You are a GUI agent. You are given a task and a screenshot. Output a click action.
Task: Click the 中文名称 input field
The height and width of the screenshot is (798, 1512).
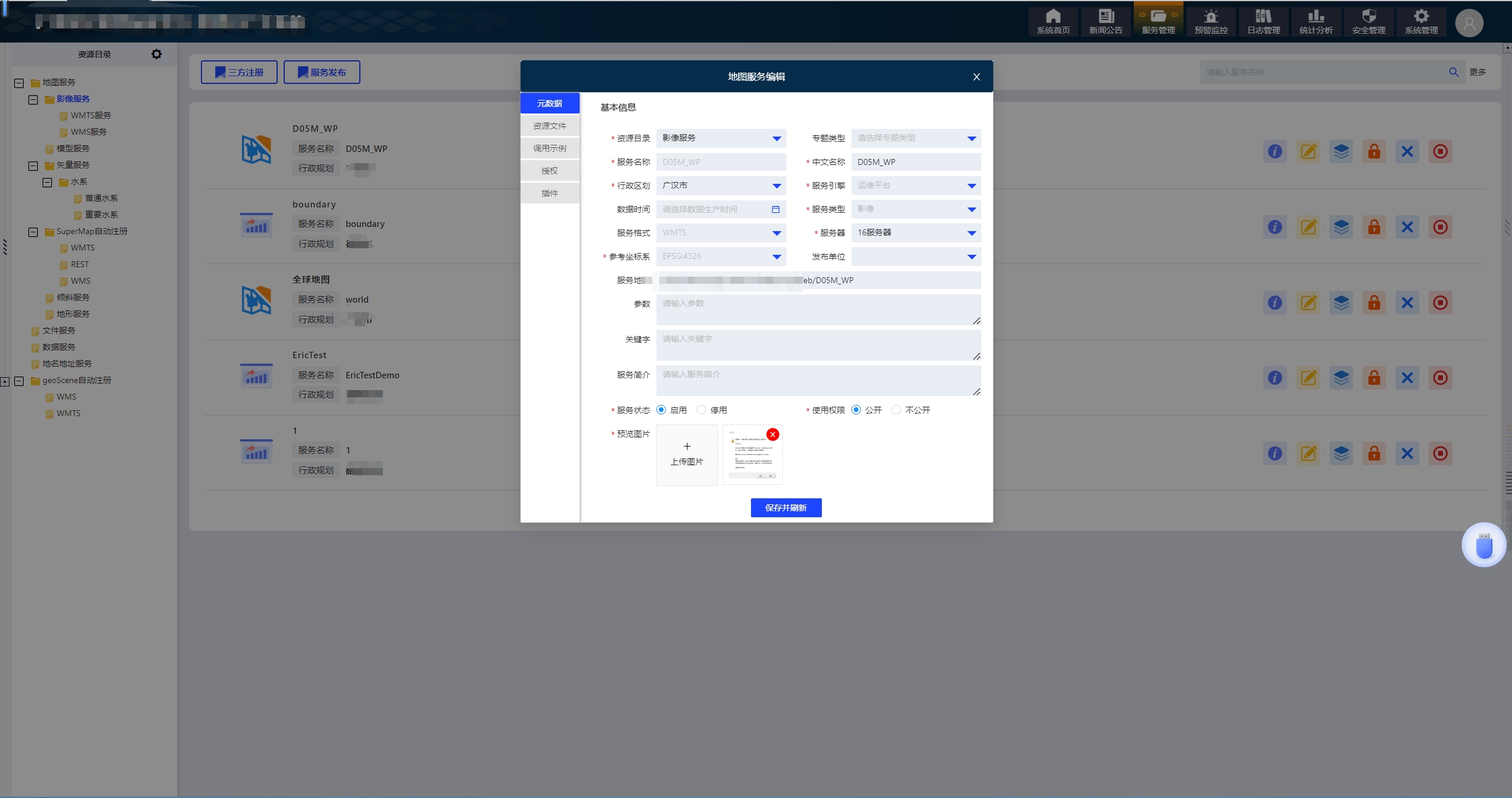916,162
